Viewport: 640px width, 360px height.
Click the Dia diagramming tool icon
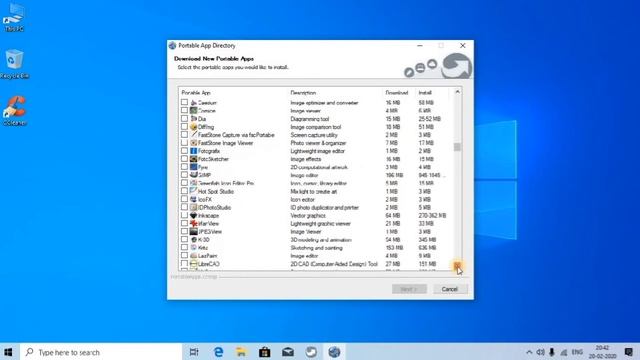pyautogui.click(x=193, y=119)
